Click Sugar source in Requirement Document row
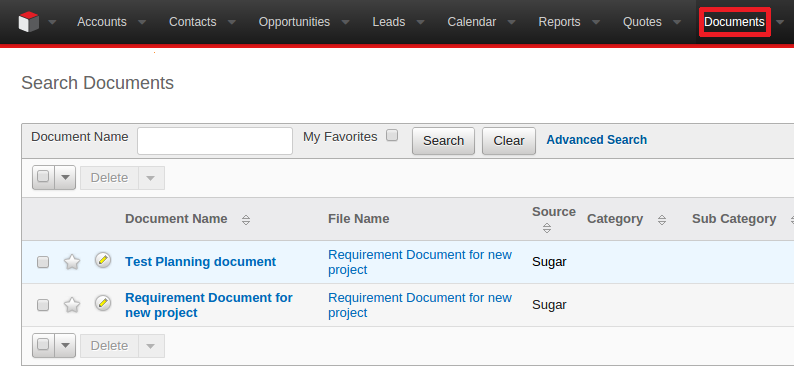Screen dimensions: 794x366 pyautogui.click(x=549, y=305)
